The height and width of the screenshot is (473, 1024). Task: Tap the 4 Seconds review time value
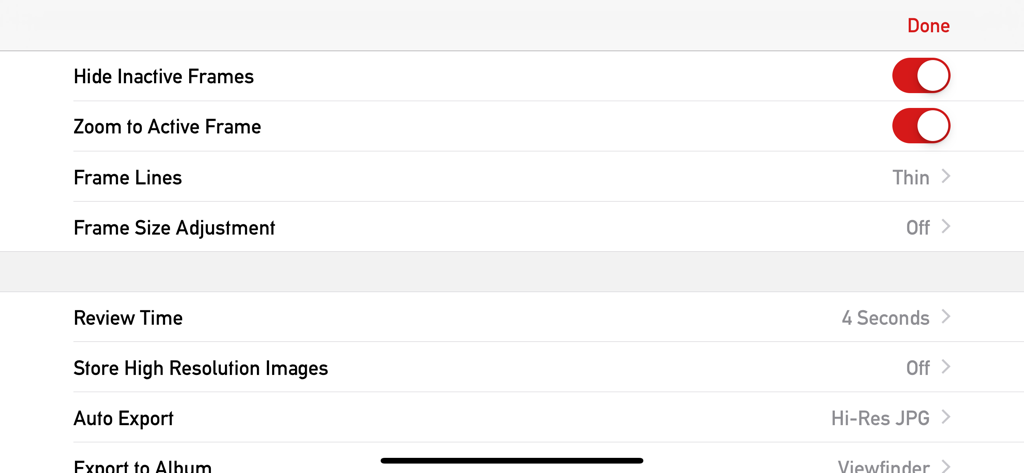pyautogui.click(x=885, y=318)
